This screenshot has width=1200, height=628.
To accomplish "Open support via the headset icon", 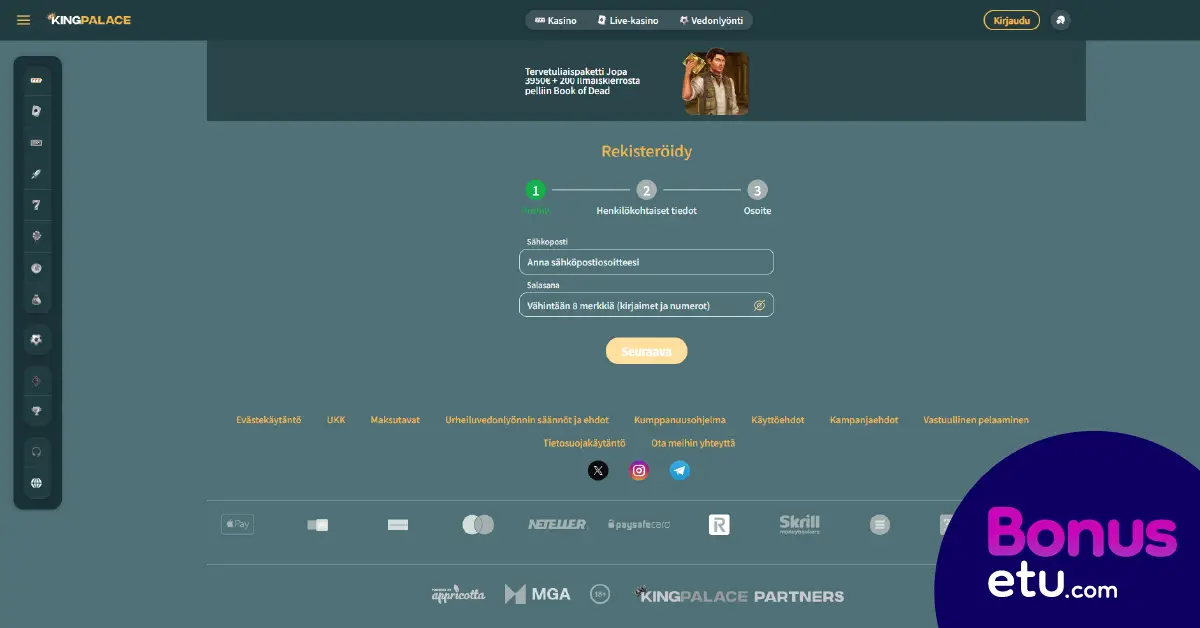I will pos(37,451).
